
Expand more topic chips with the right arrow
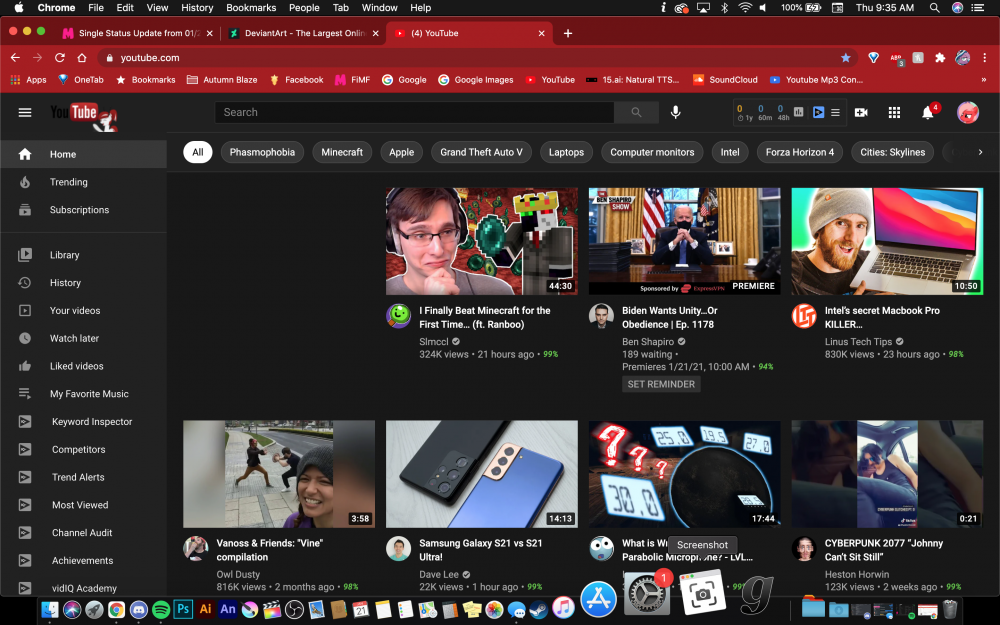point(979,152)
